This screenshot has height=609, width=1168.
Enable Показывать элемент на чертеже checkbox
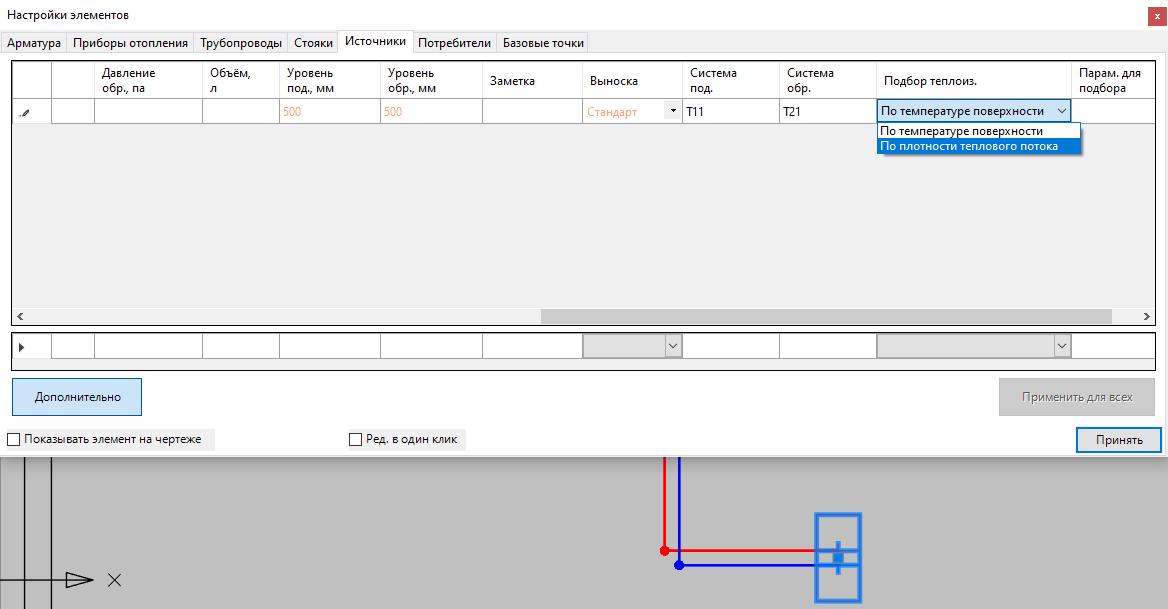click(14, 439)
